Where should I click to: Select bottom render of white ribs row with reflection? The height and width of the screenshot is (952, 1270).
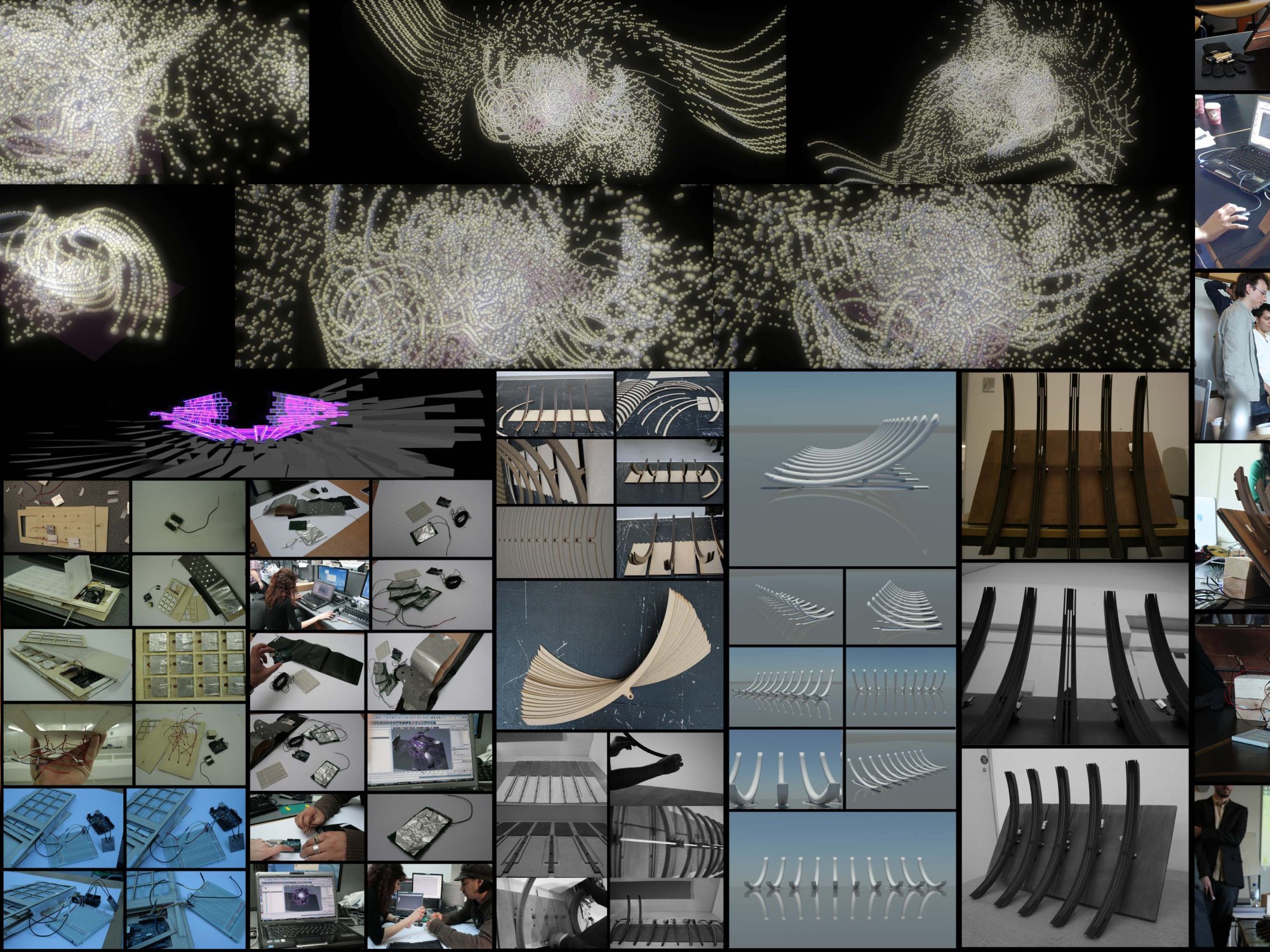pos(842,879)
